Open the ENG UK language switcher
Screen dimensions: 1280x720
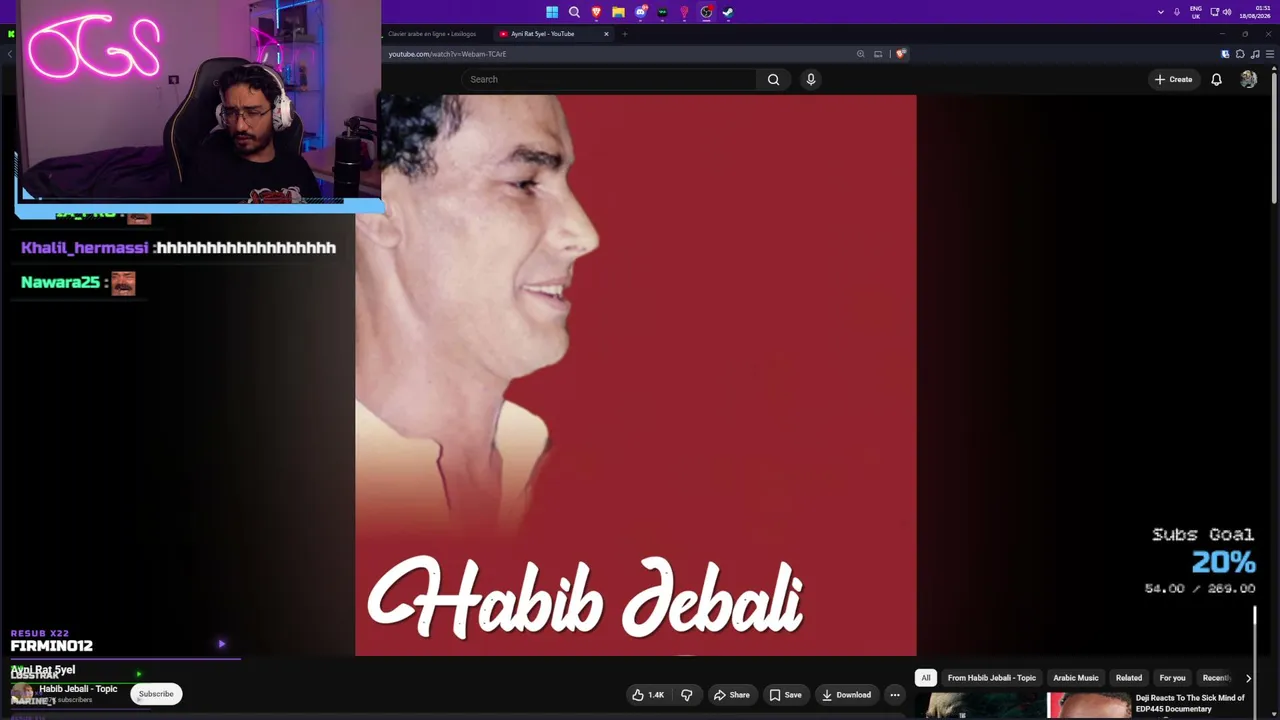[x=1196, y=12]
